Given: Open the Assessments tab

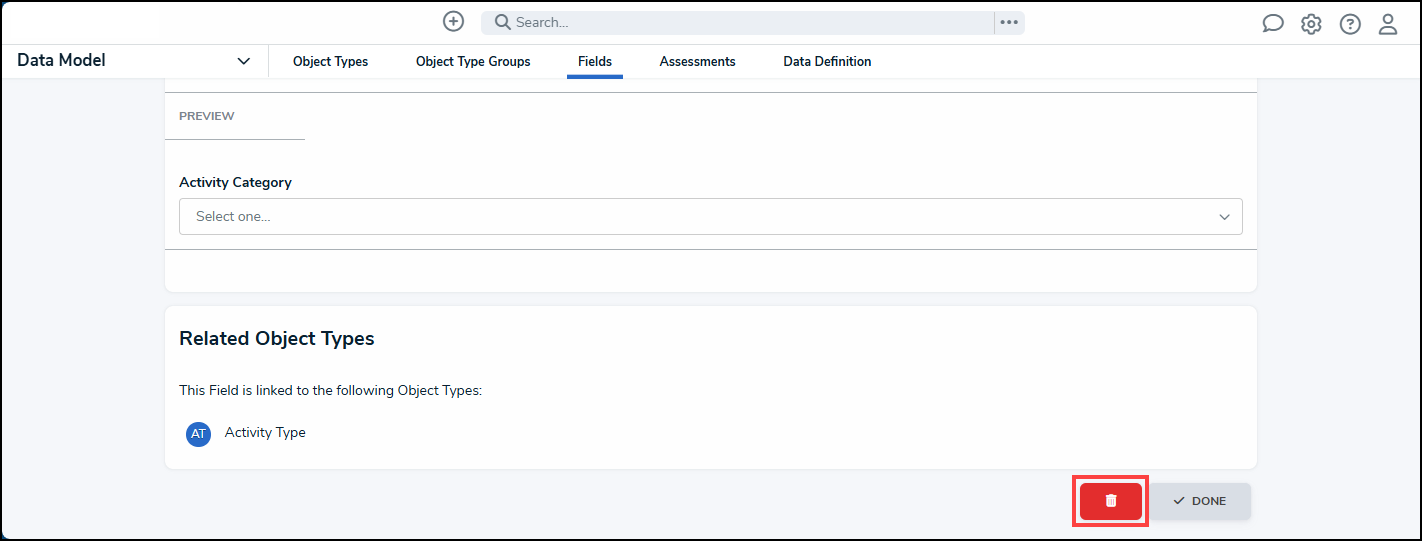Looking at the screenshot, I should pos(697,62).
